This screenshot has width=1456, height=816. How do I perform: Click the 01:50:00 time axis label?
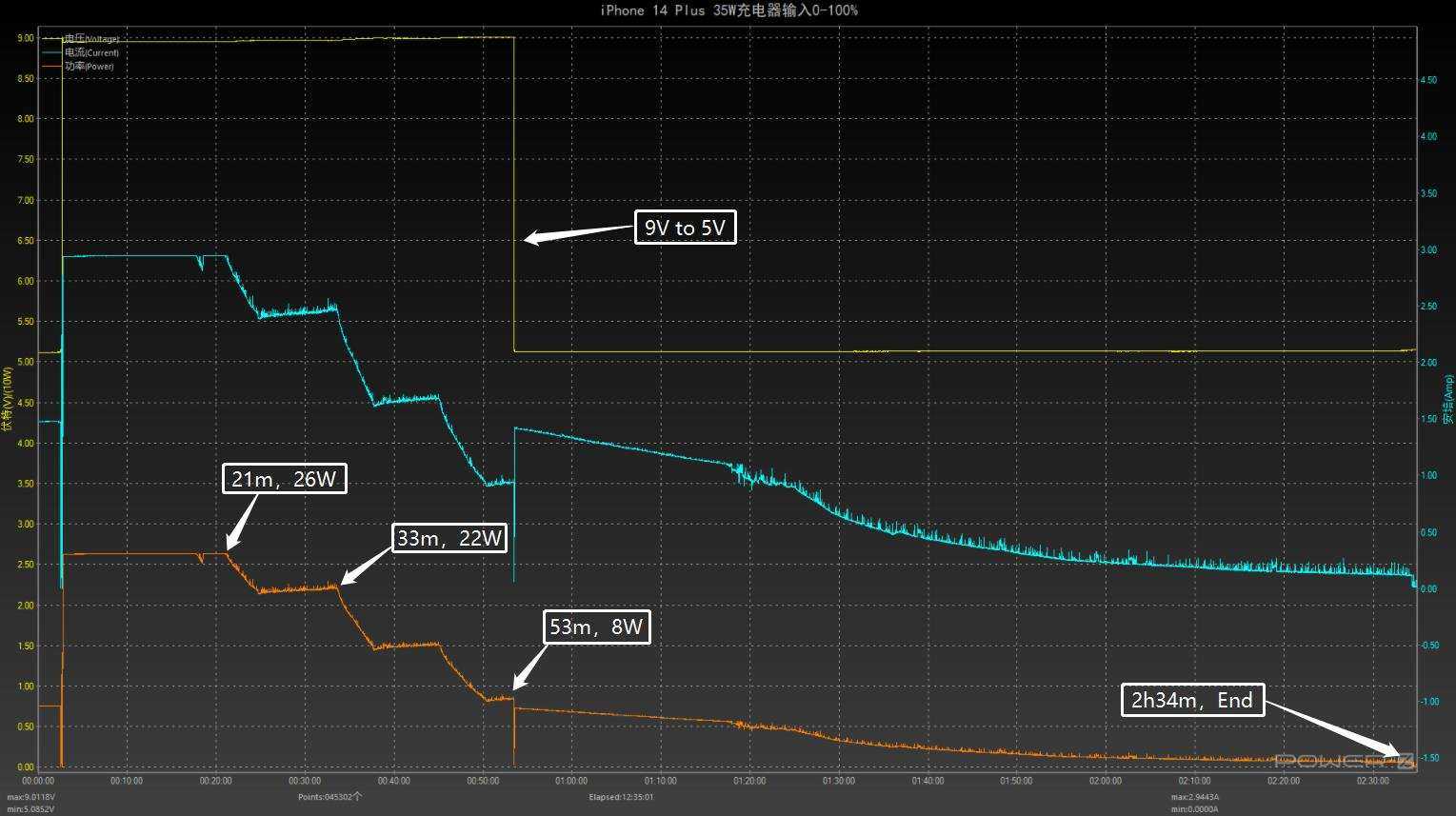point(1016,781)
